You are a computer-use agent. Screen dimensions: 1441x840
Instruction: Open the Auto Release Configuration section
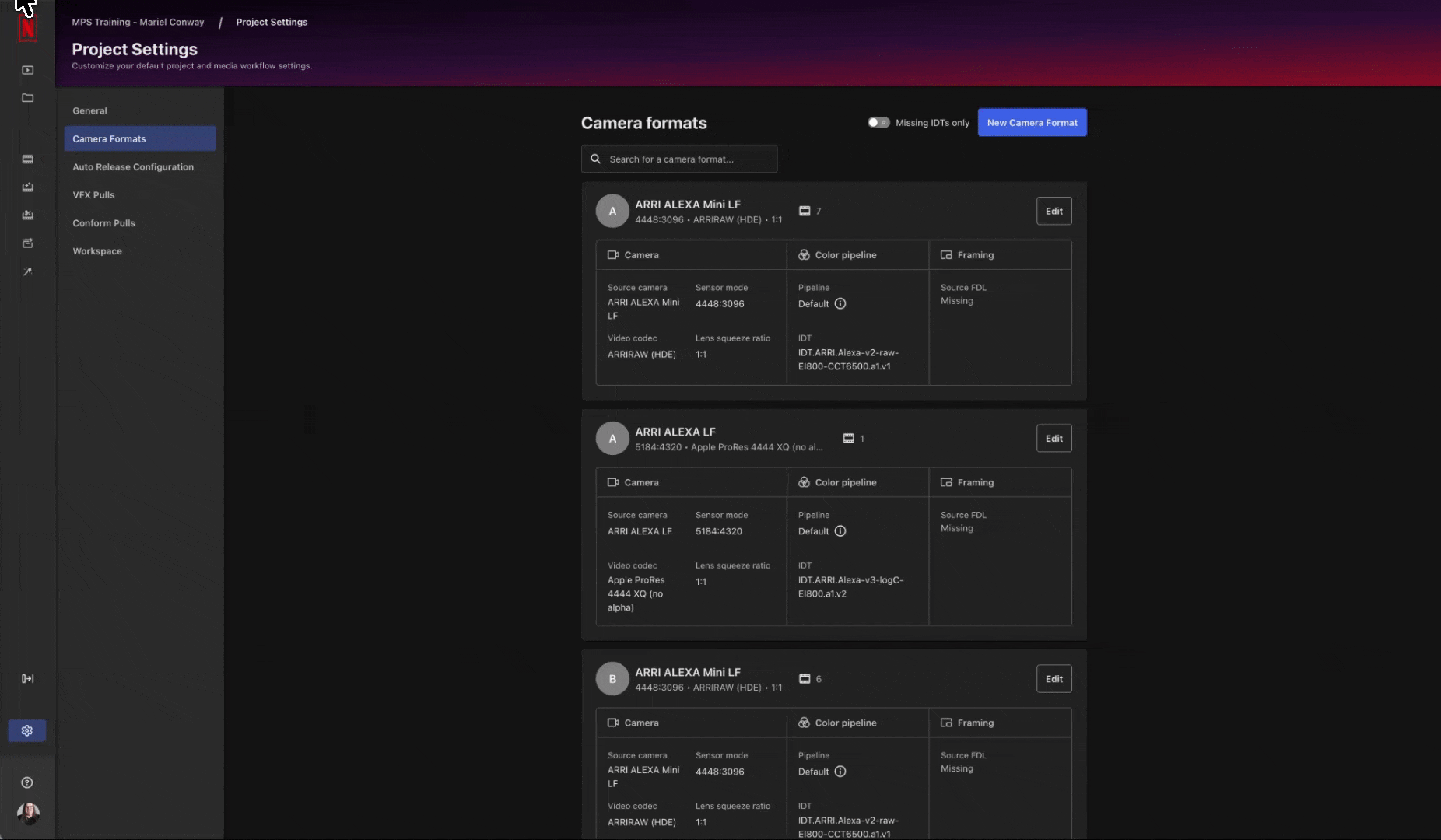pos(133,167)
